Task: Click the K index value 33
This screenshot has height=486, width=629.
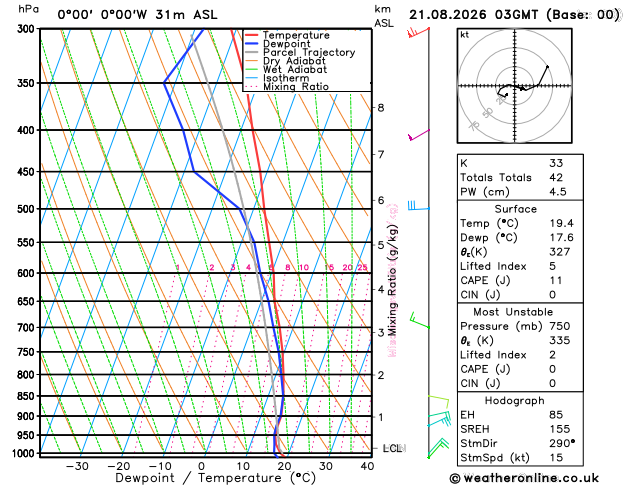Action: [x=556, y=163]
